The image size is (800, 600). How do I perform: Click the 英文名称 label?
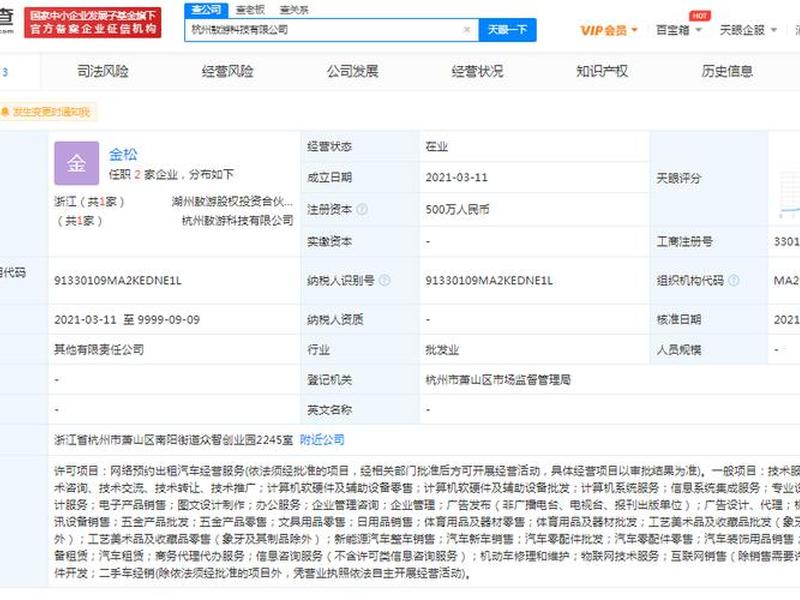coord(329,410)
